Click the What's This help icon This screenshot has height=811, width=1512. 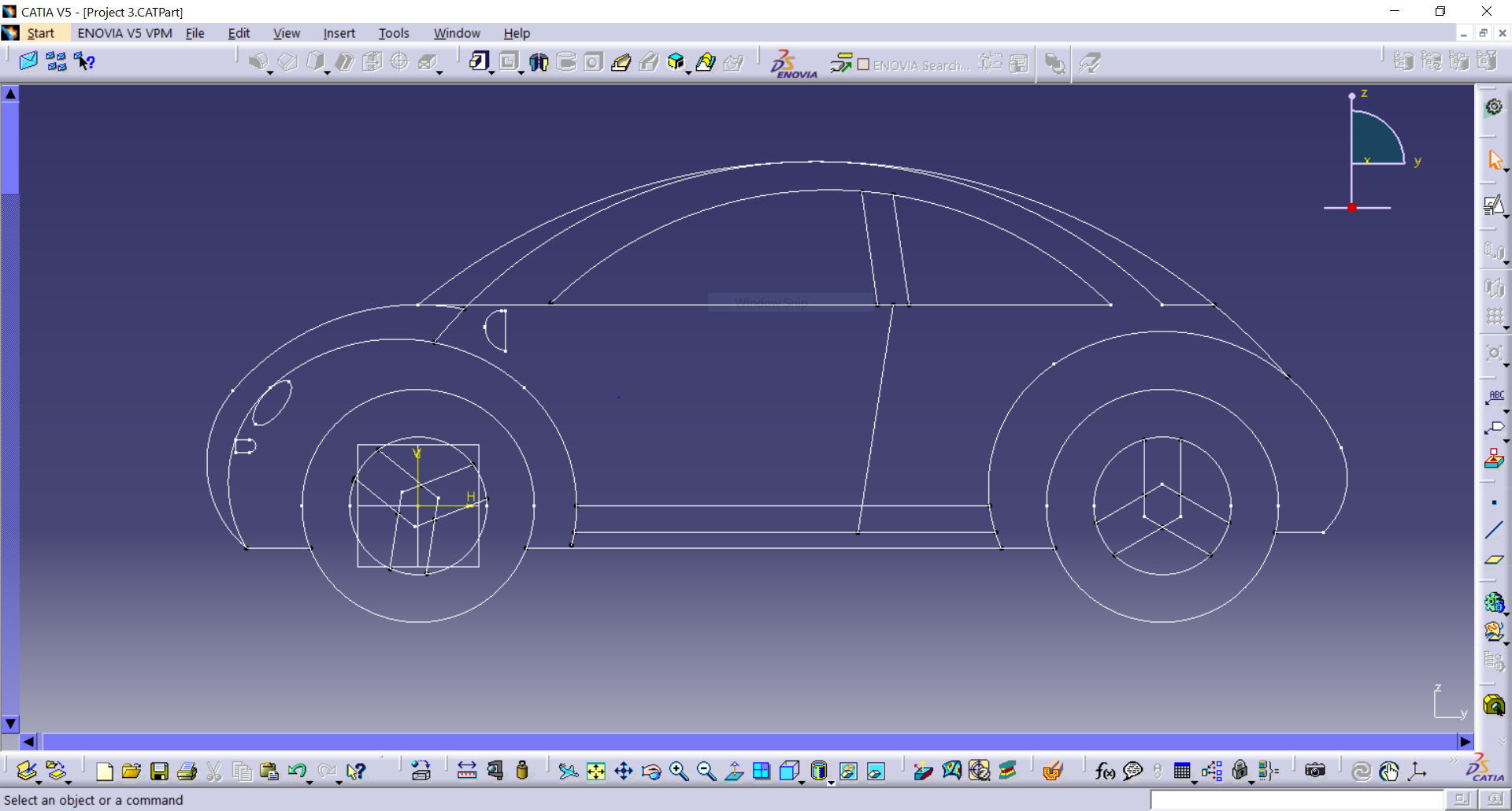[x=356, y=771]
